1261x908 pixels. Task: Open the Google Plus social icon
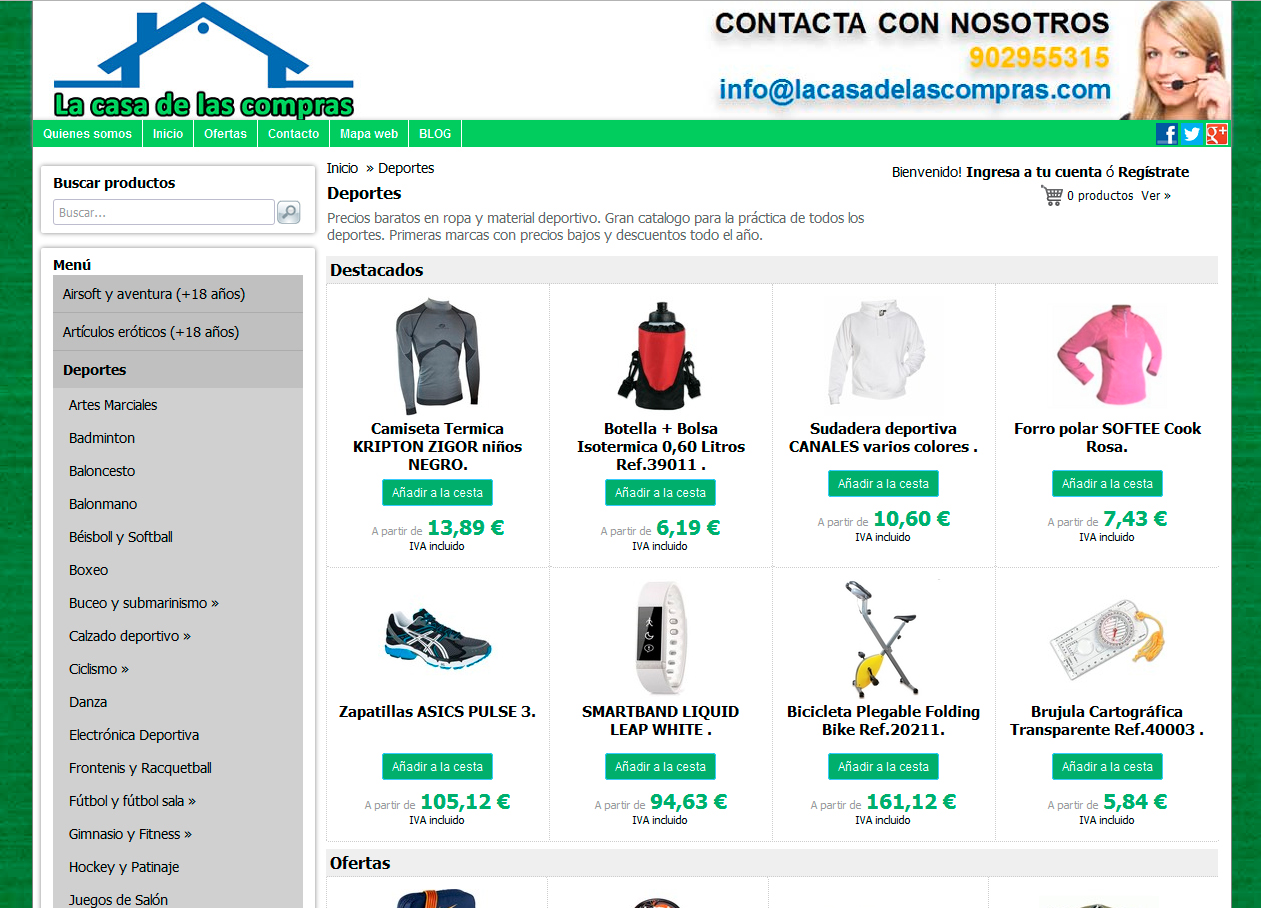click(x=1217, y=134)
